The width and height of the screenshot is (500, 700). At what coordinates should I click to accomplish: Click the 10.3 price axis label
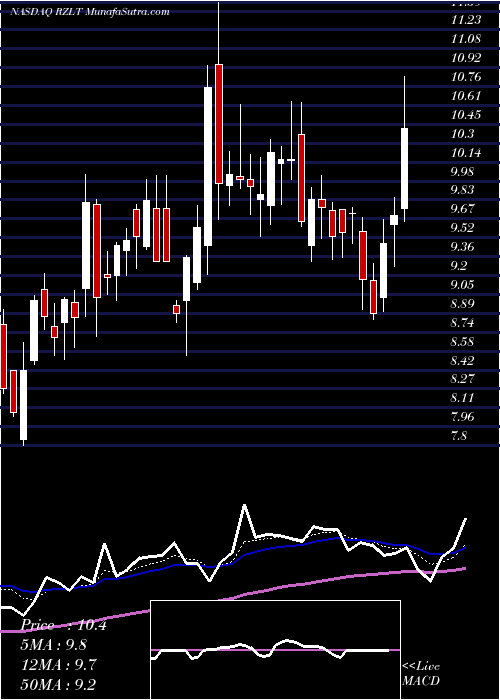click(x=462, y=134)
